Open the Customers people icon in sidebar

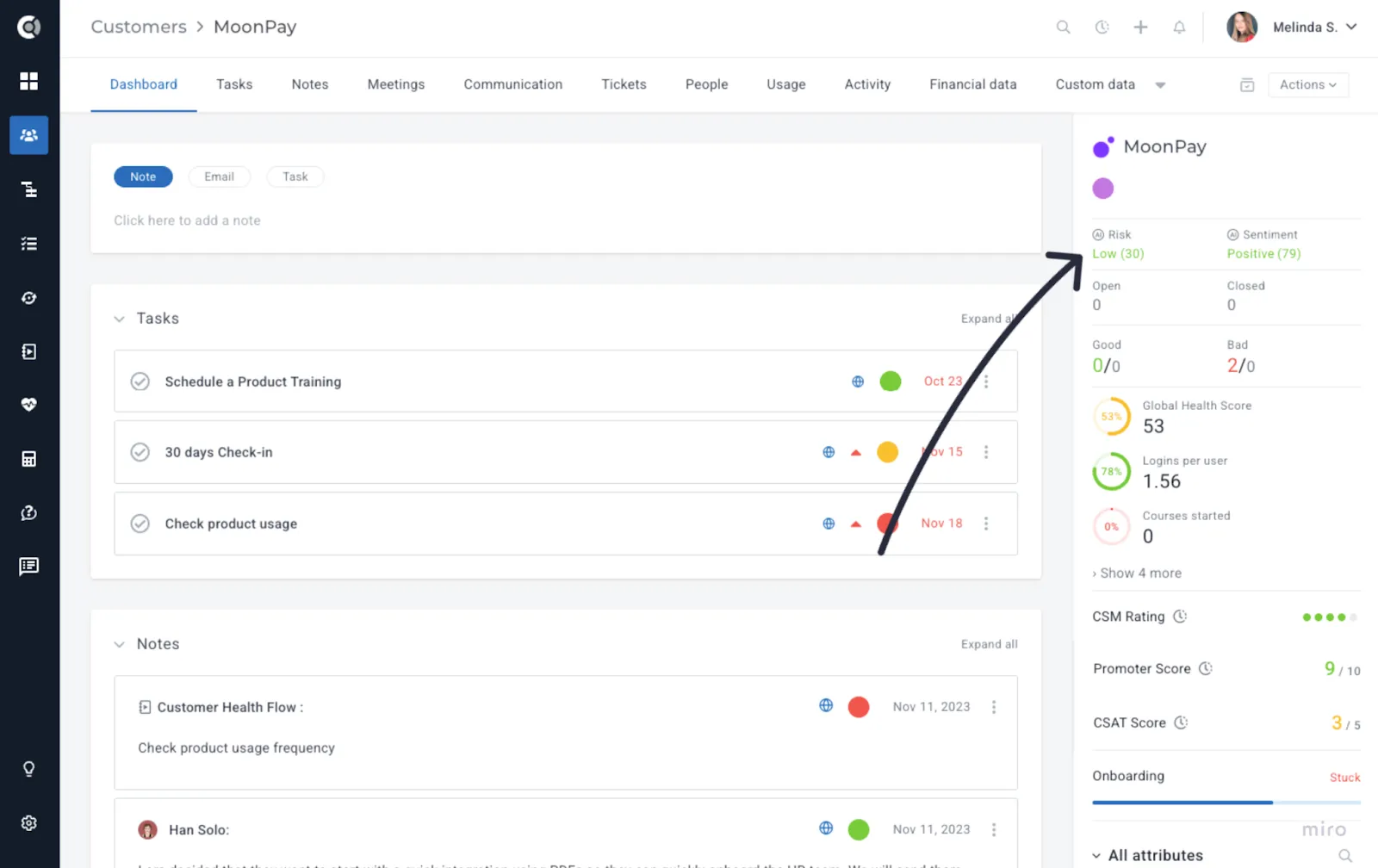(x=28, y=135)
